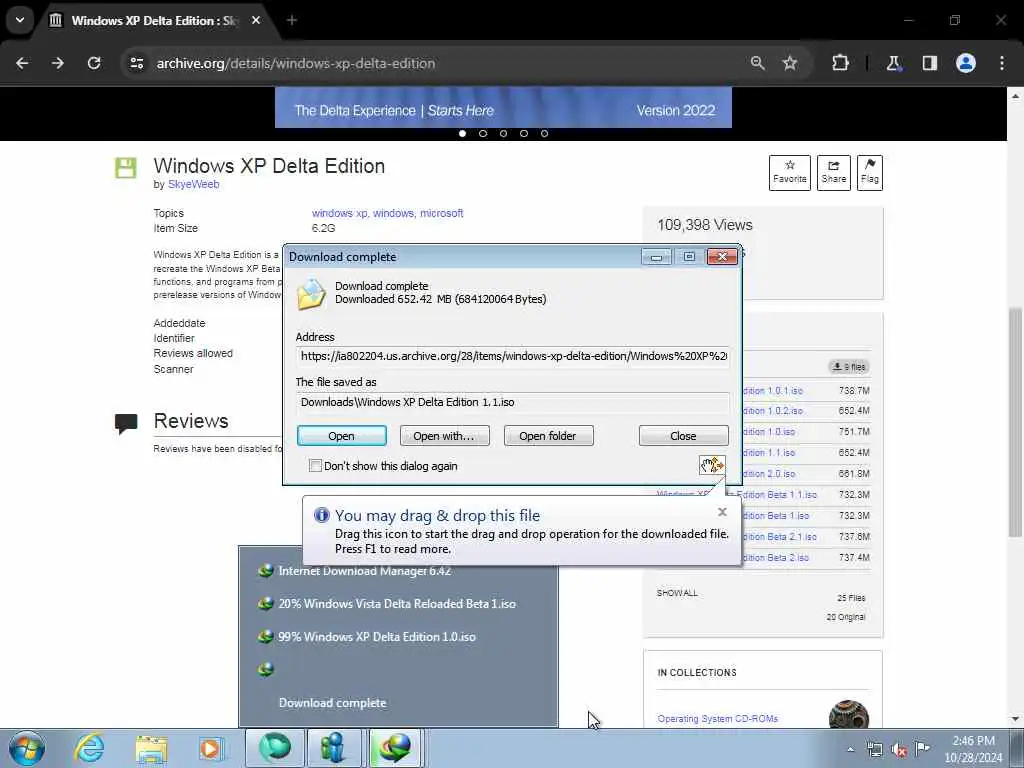Screen dimensions: 1024x768
Task: Open the microsoft topic link
Action: 441,213
